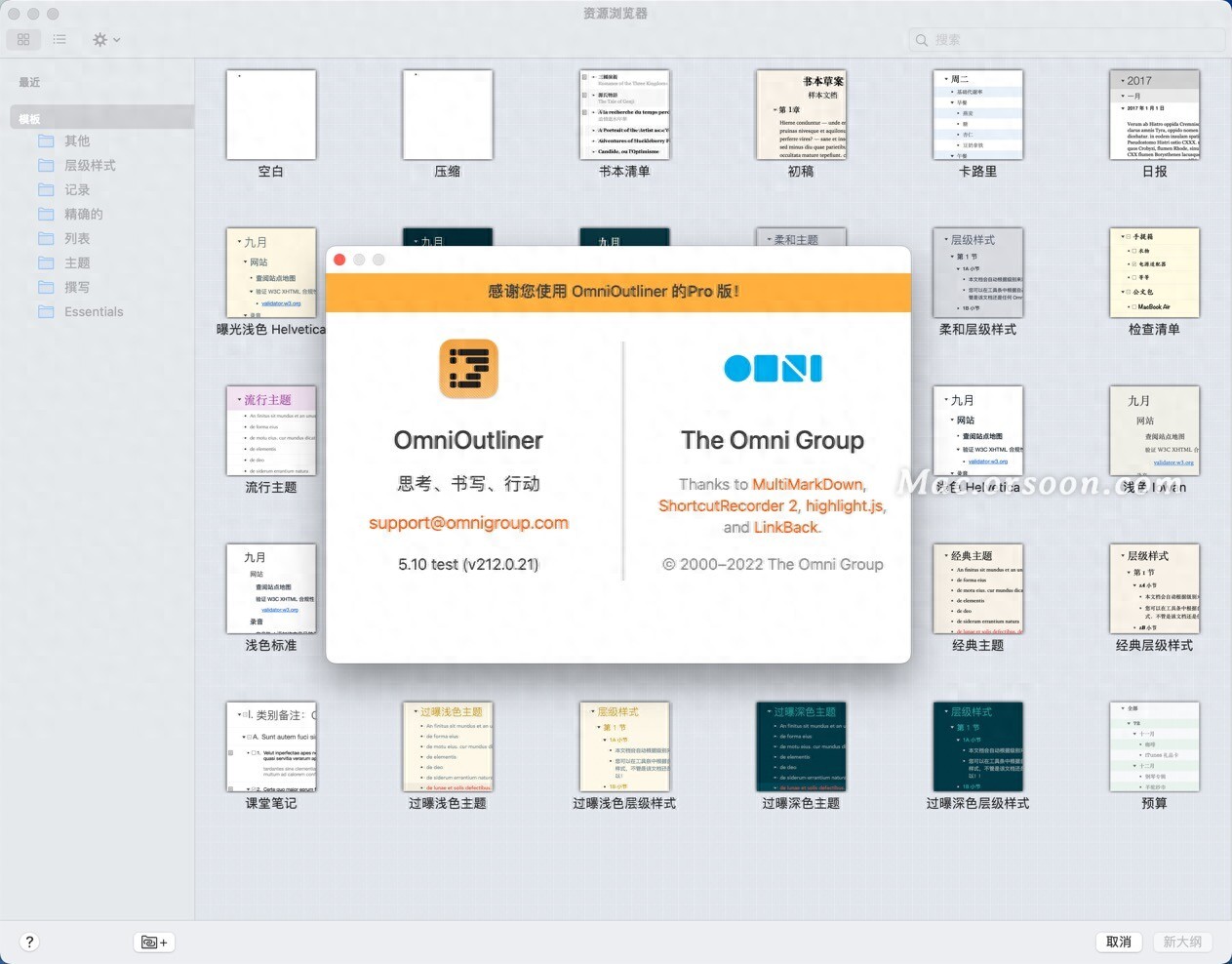Click the support@omnigroup.com email link
1232x964 pixels.
tap(468, 523)
